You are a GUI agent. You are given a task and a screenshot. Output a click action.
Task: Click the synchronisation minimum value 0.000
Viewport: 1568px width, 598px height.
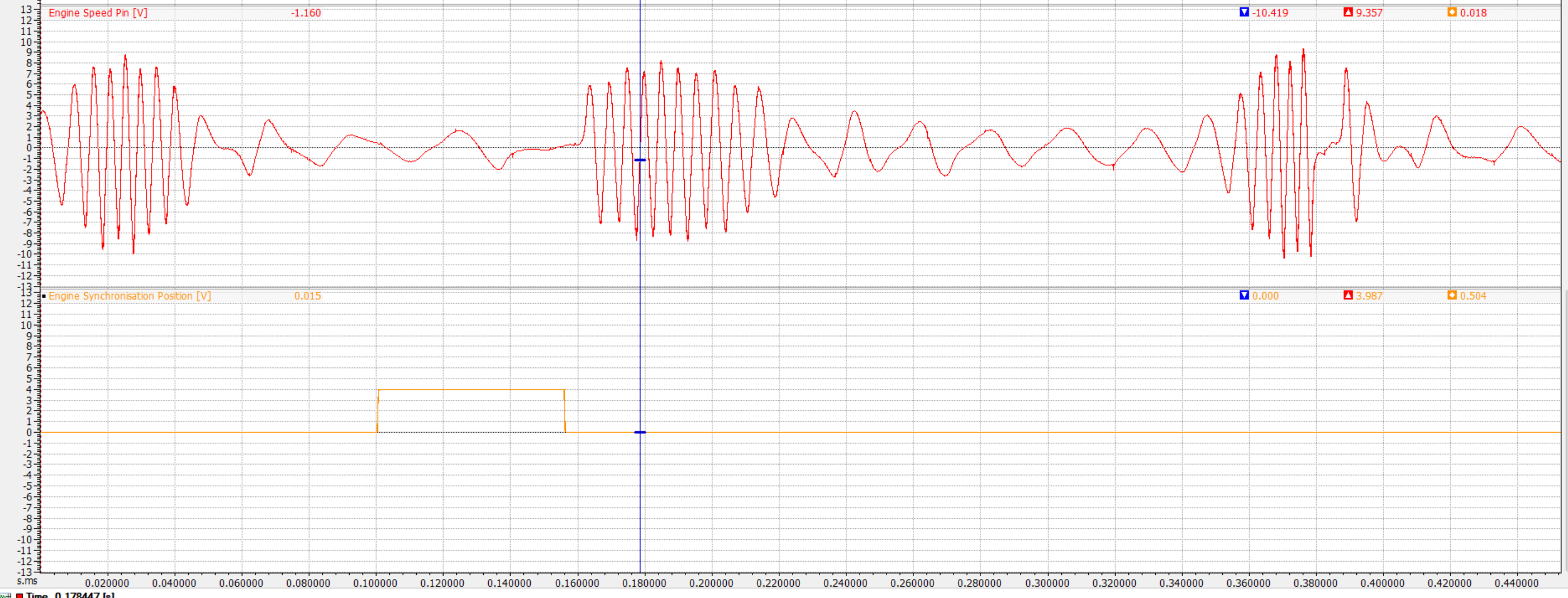[x=1265, y=296]
